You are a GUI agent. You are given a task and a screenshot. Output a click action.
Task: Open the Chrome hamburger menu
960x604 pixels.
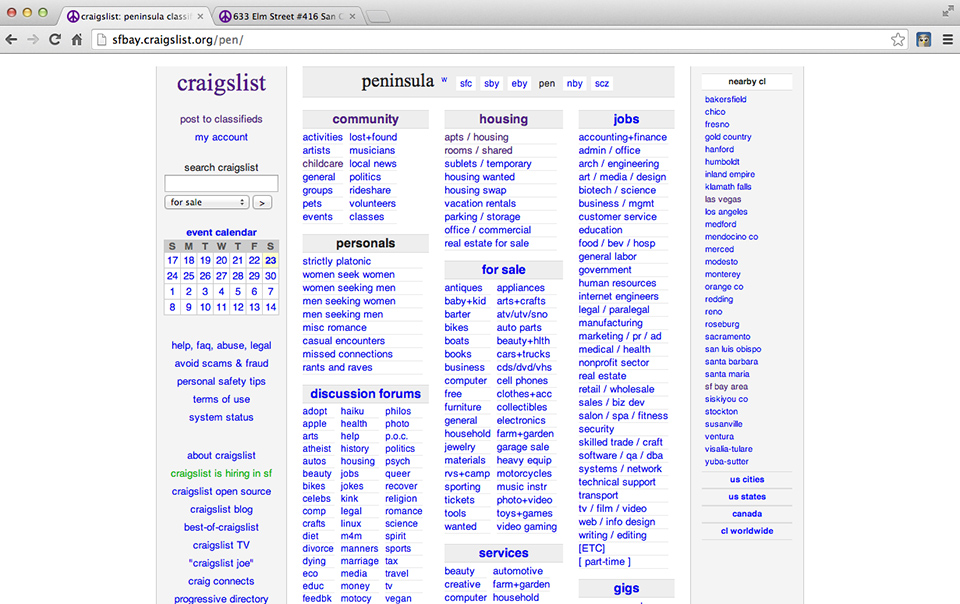[947, 40]
